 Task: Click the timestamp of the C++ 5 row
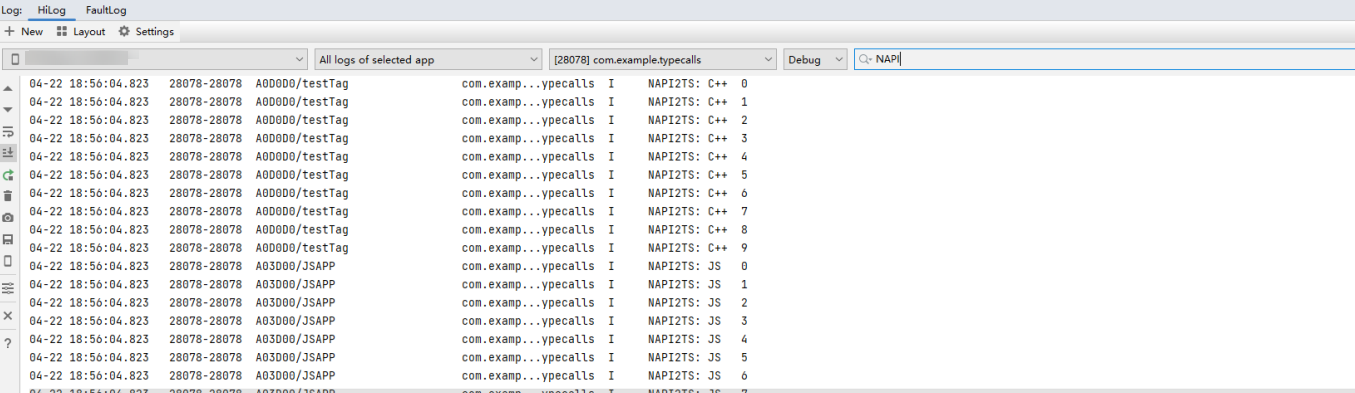[x=89, y=175]
